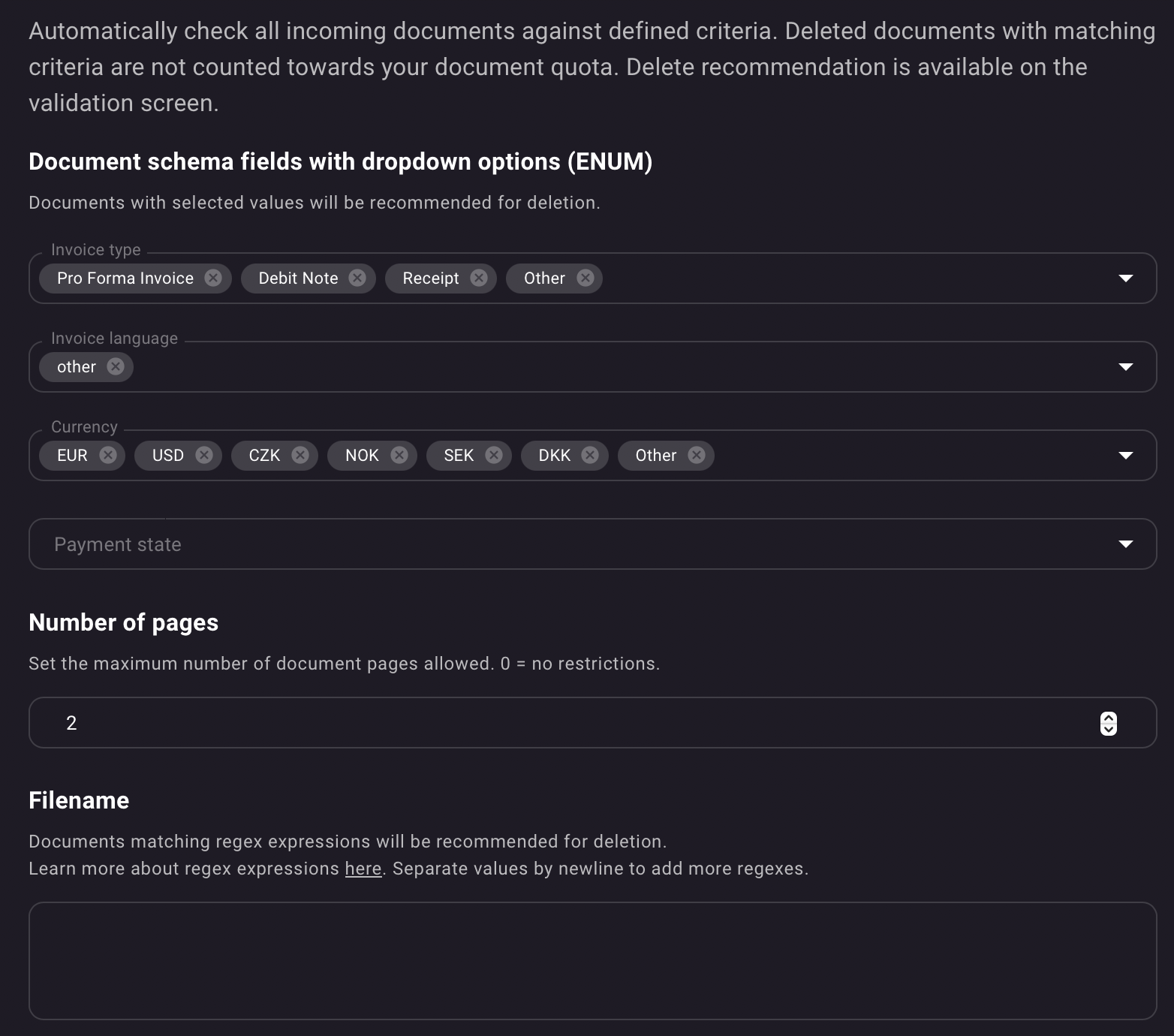Expand the Invoice language dropdown
Viewport: 1174px width, 1036px height.
[1126, 366]
